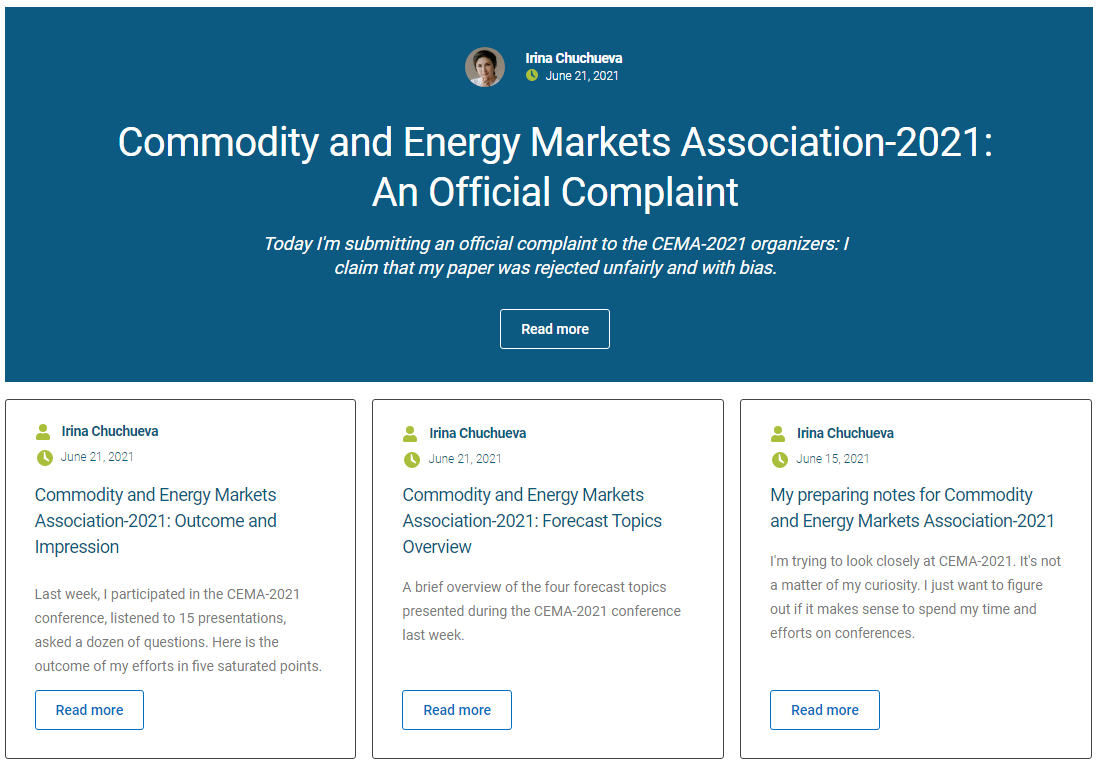The image size is (1103, 770).
Task: Click the person icon in the Outcome and Impression card
Action: point(43,432)
